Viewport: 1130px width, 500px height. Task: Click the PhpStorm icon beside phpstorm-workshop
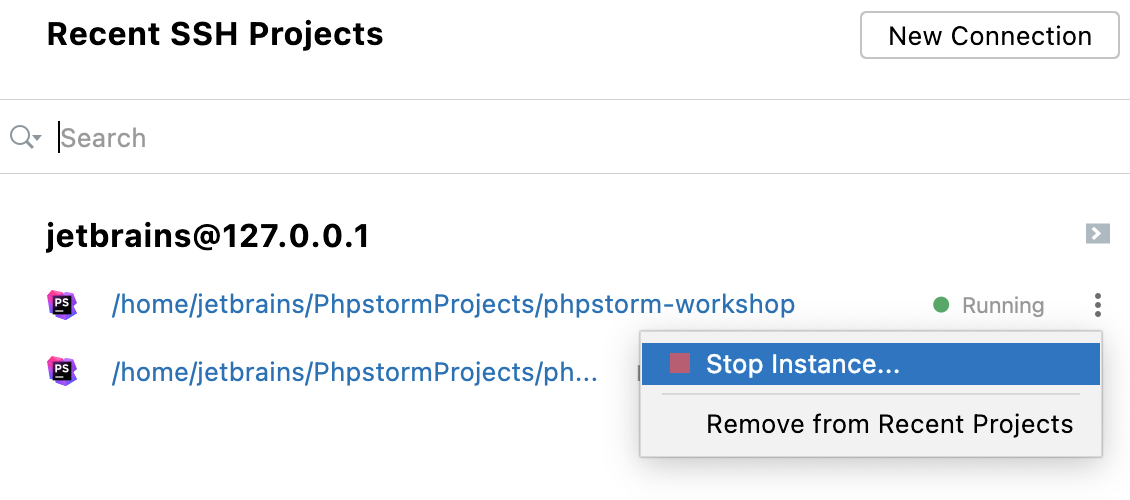coord(62,304)
